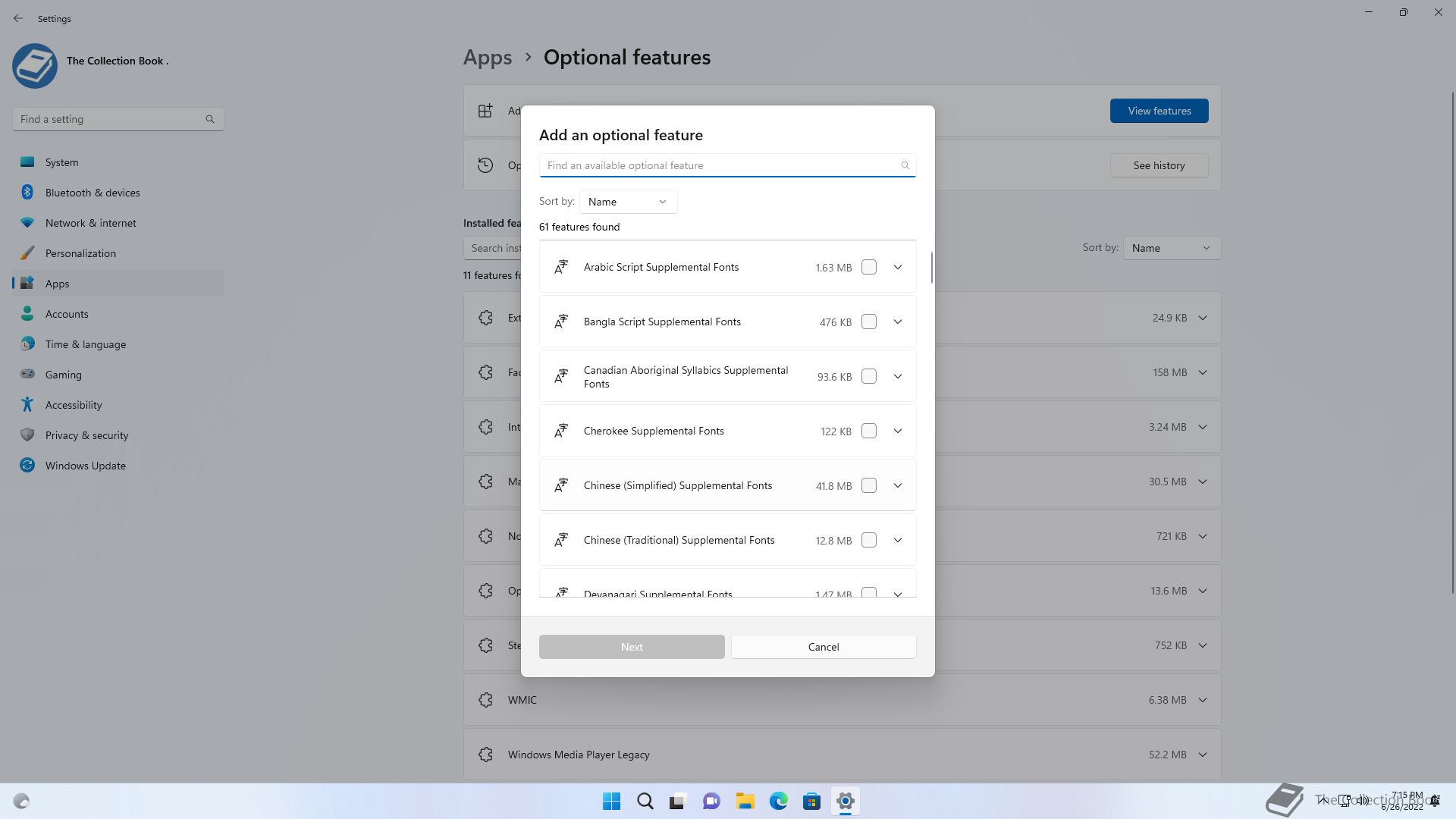Screen dimensions: 1456x819
Task: Open Personalization settings
Action: pyautogui.click(x=118, y=253)
